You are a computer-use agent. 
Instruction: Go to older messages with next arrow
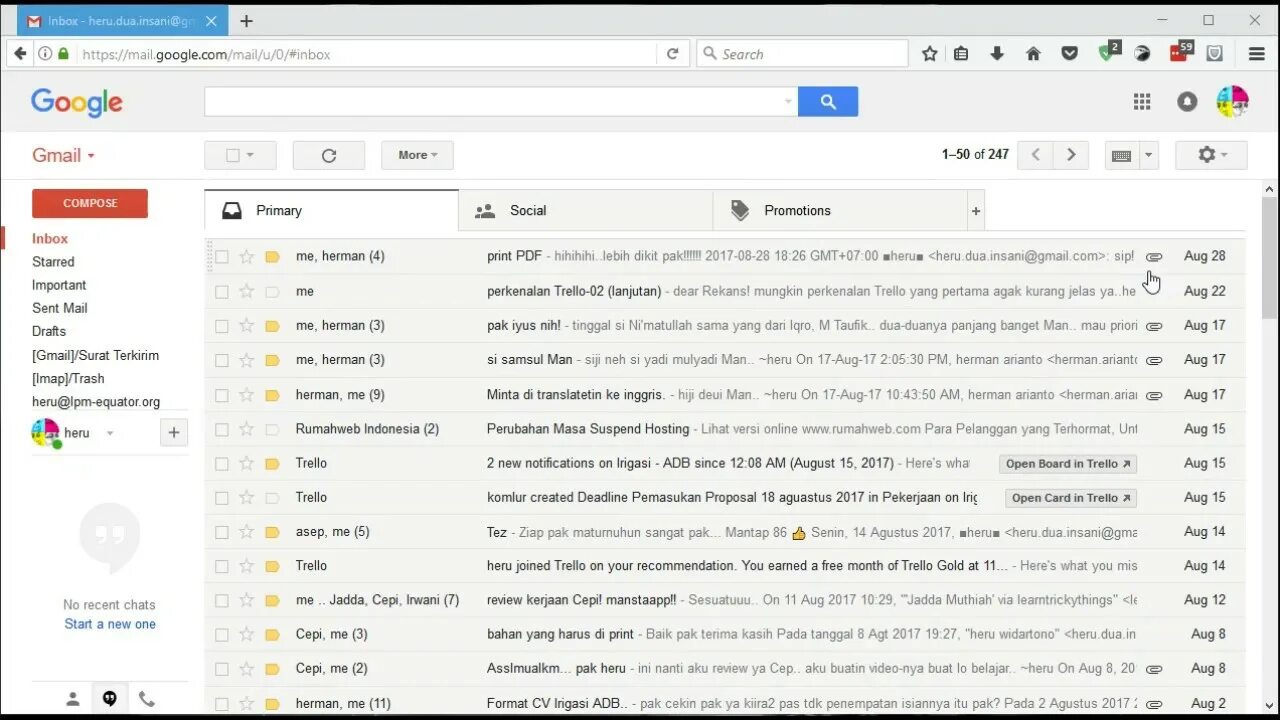(x=1071, y=155)
